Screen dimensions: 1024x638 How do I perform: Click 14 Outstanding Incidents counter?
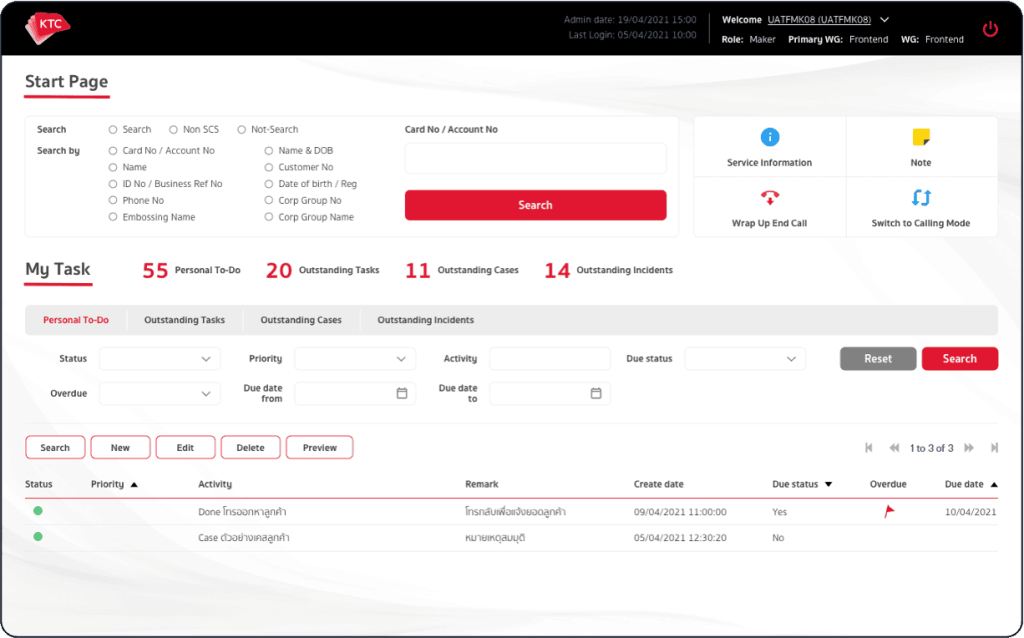(x=609, y=270)
